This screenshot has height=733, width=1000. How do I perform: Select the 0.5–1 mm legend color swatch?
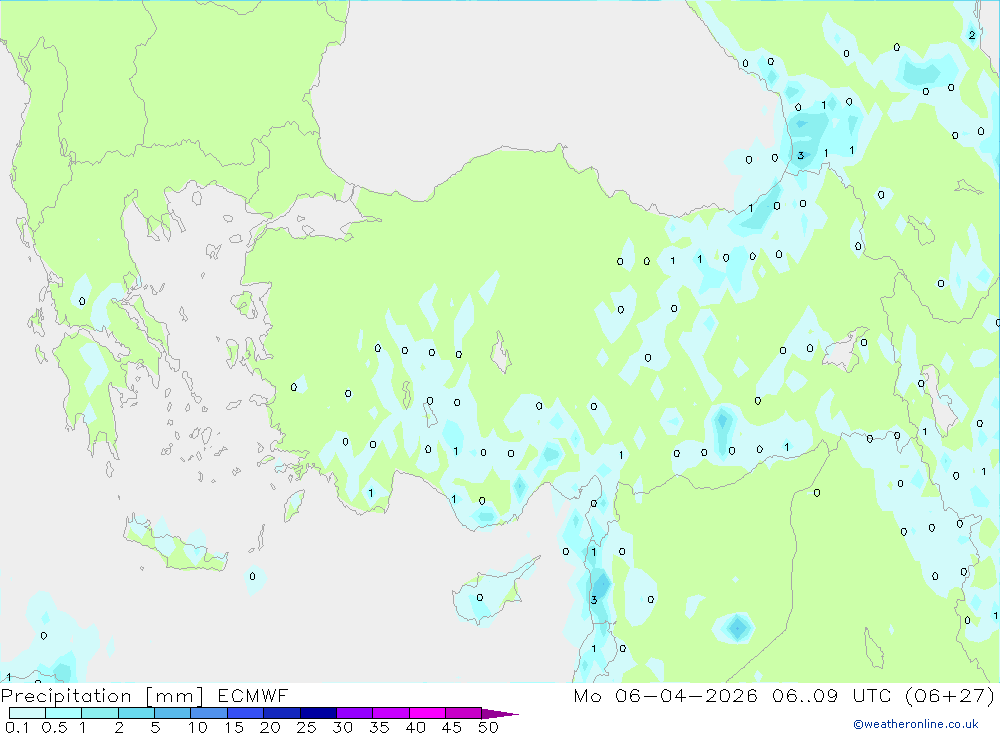pyautogui.click(x=64, y=713)
